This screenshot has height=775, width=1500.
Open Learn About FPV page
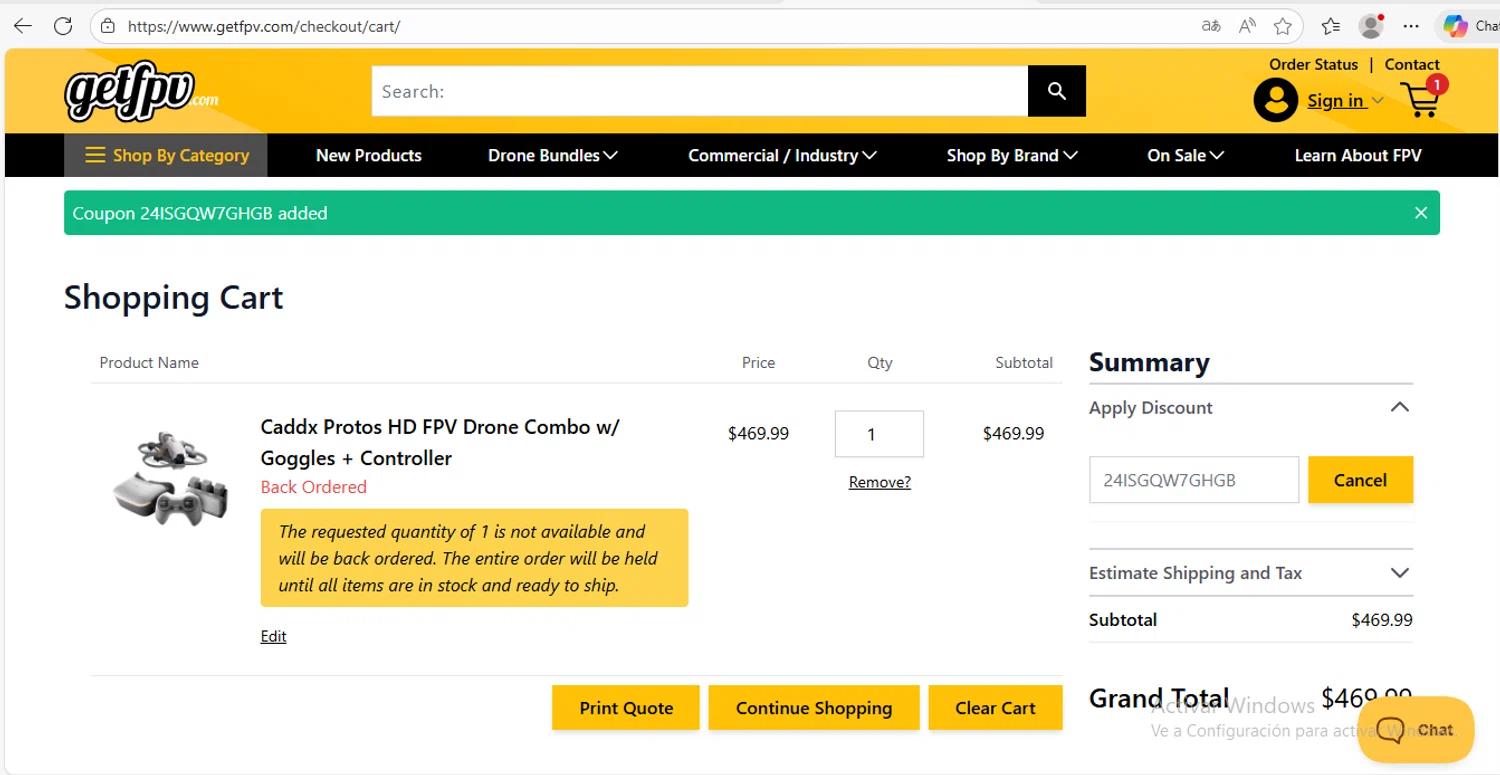(x=1358, y=155)
